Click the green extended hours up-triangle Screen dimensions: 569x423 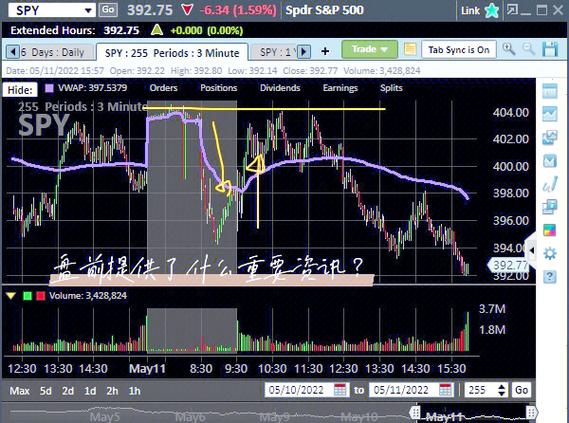pyautogui.click(x=157, y=30)
